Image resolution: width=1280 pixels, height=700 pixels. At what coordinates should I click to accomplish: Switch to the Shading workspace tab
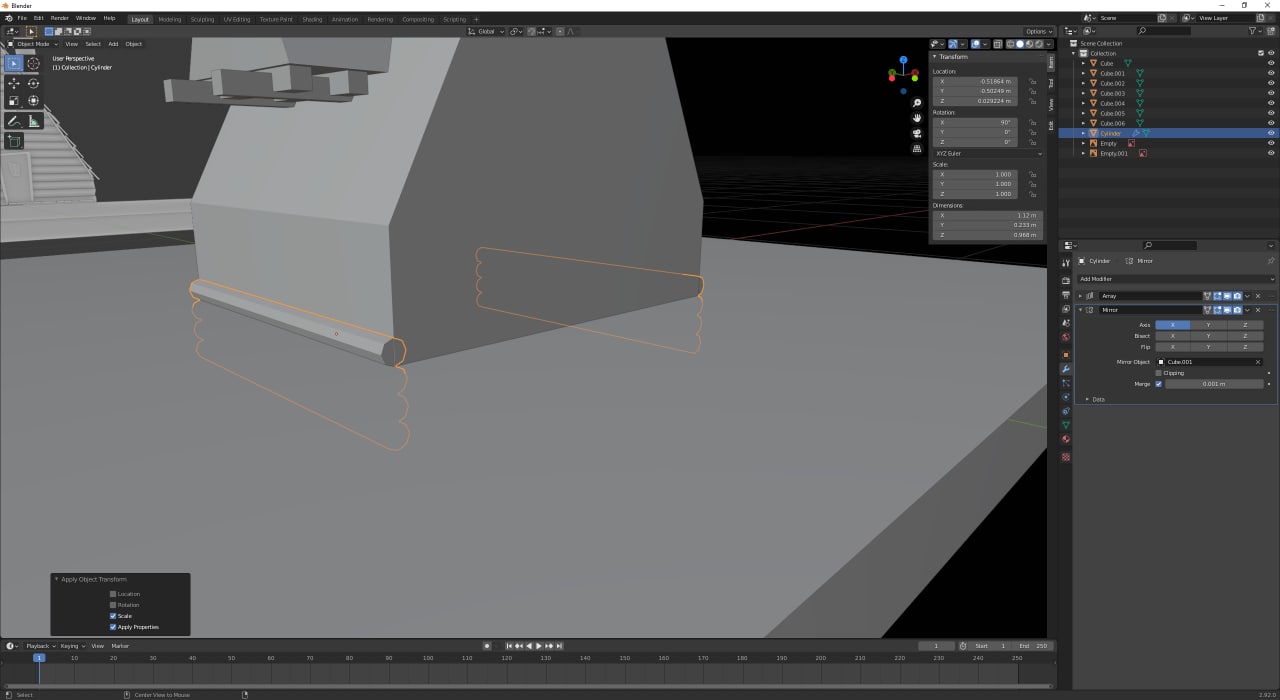(x=312, y=19)
